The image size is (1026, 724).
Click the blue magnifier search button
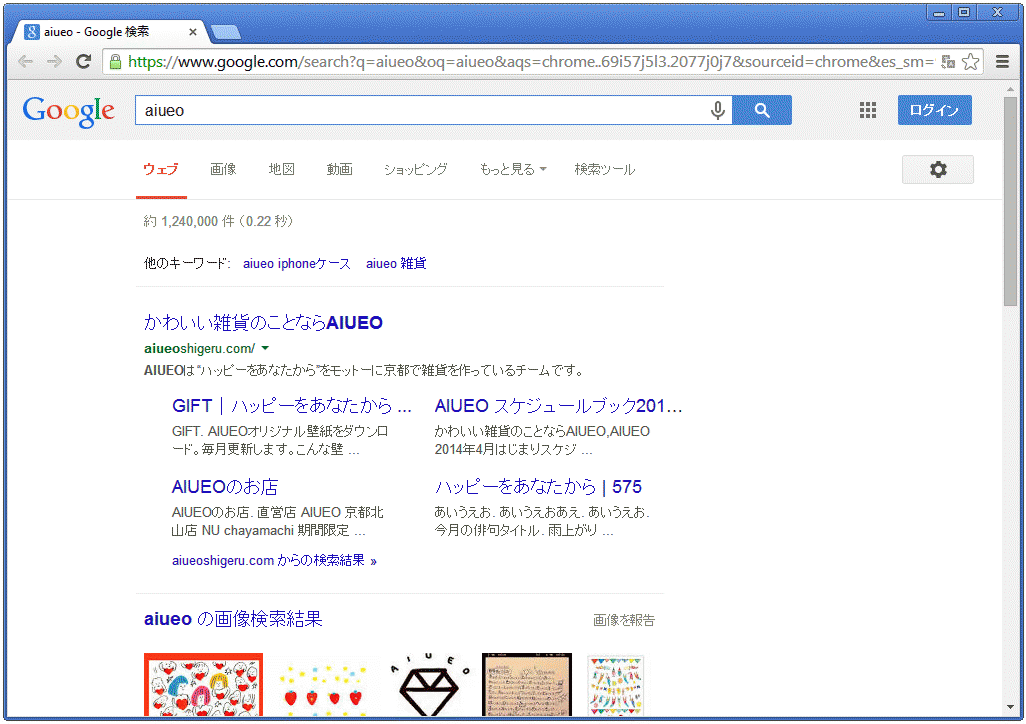(x=762, y=110)
